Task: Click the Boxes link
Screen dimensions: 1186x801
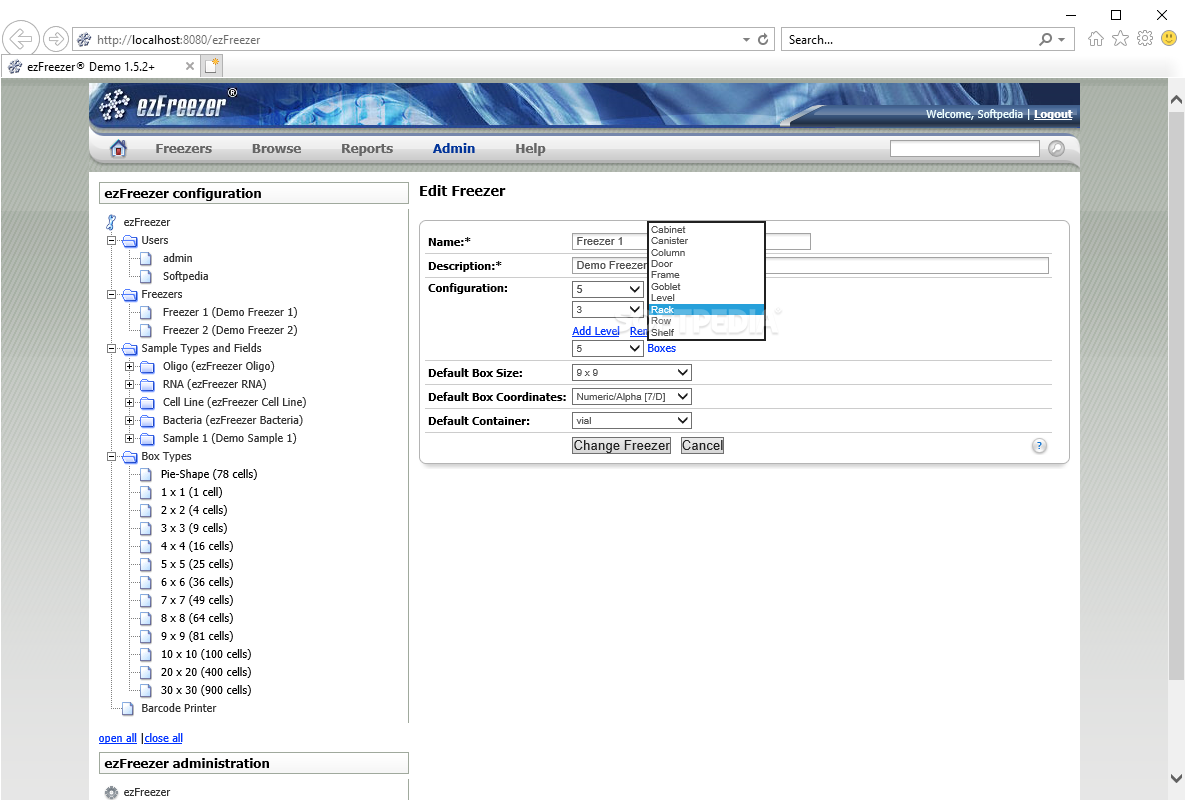Action: [x=662, y=349]
